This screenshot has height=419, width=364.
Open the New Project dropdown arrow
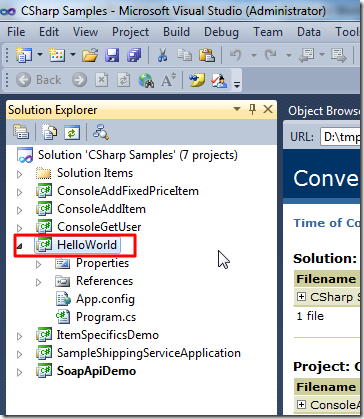pyautogui.click(x=40, y=55)
